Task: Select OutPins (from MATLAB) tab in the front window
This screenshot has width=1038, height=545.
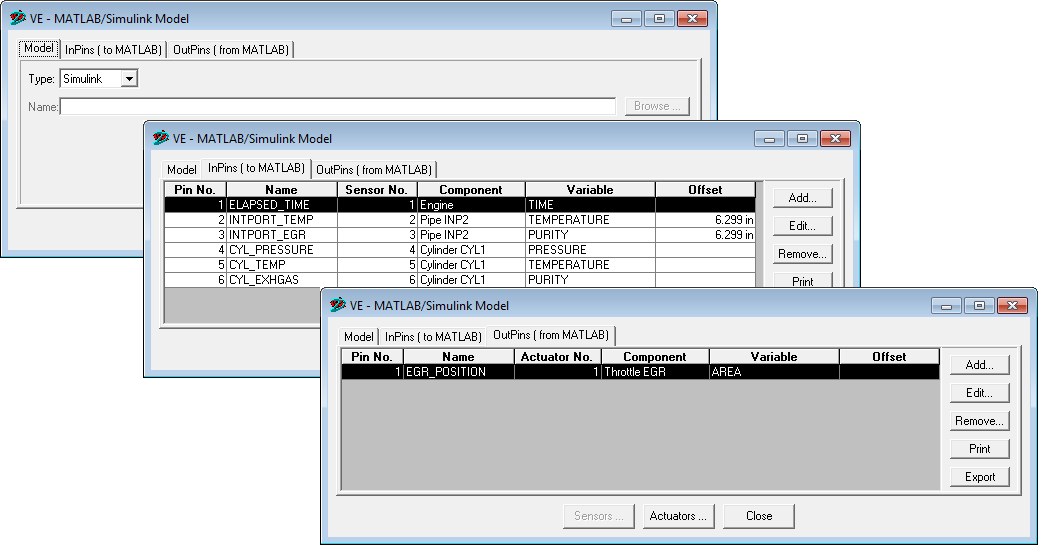Action: [551, 335]
